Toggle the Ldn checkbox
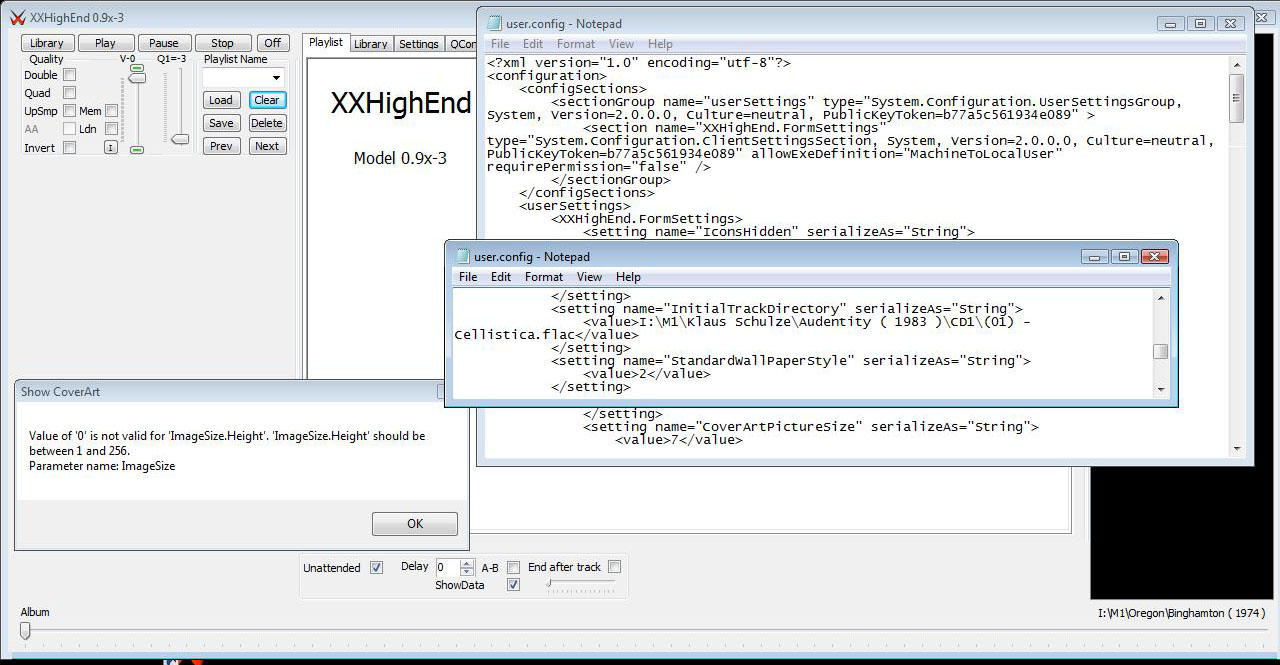The height and width of the screenshot is (665, 1280). [111, 129]
